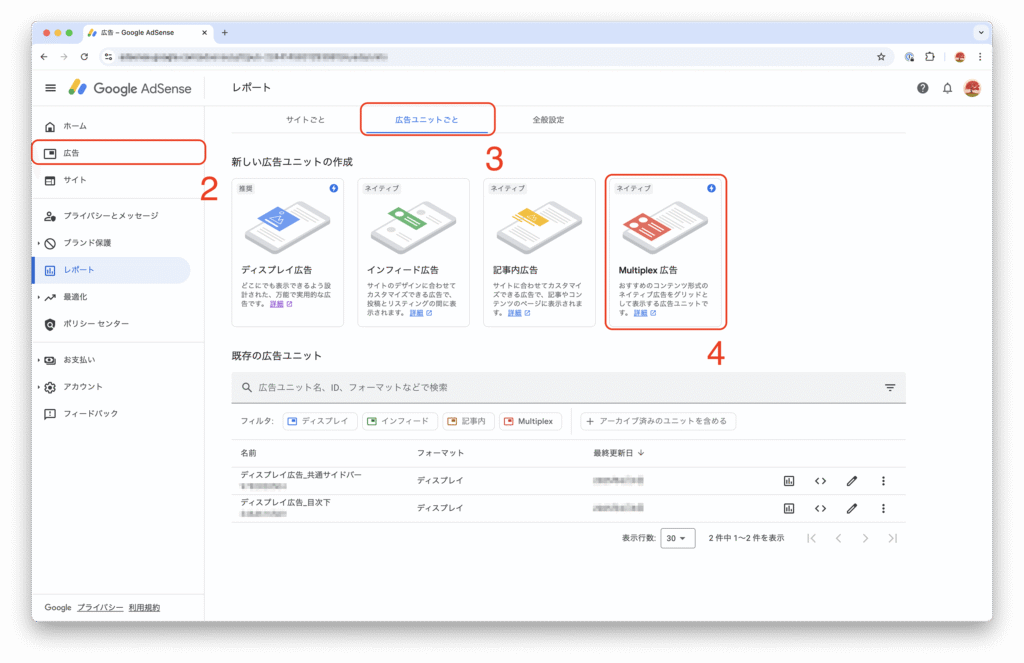Open Chrome extensions puzzle icon
Viewport: 1024px width, 663px height.
pyautogui.click(x=930, y=57)
